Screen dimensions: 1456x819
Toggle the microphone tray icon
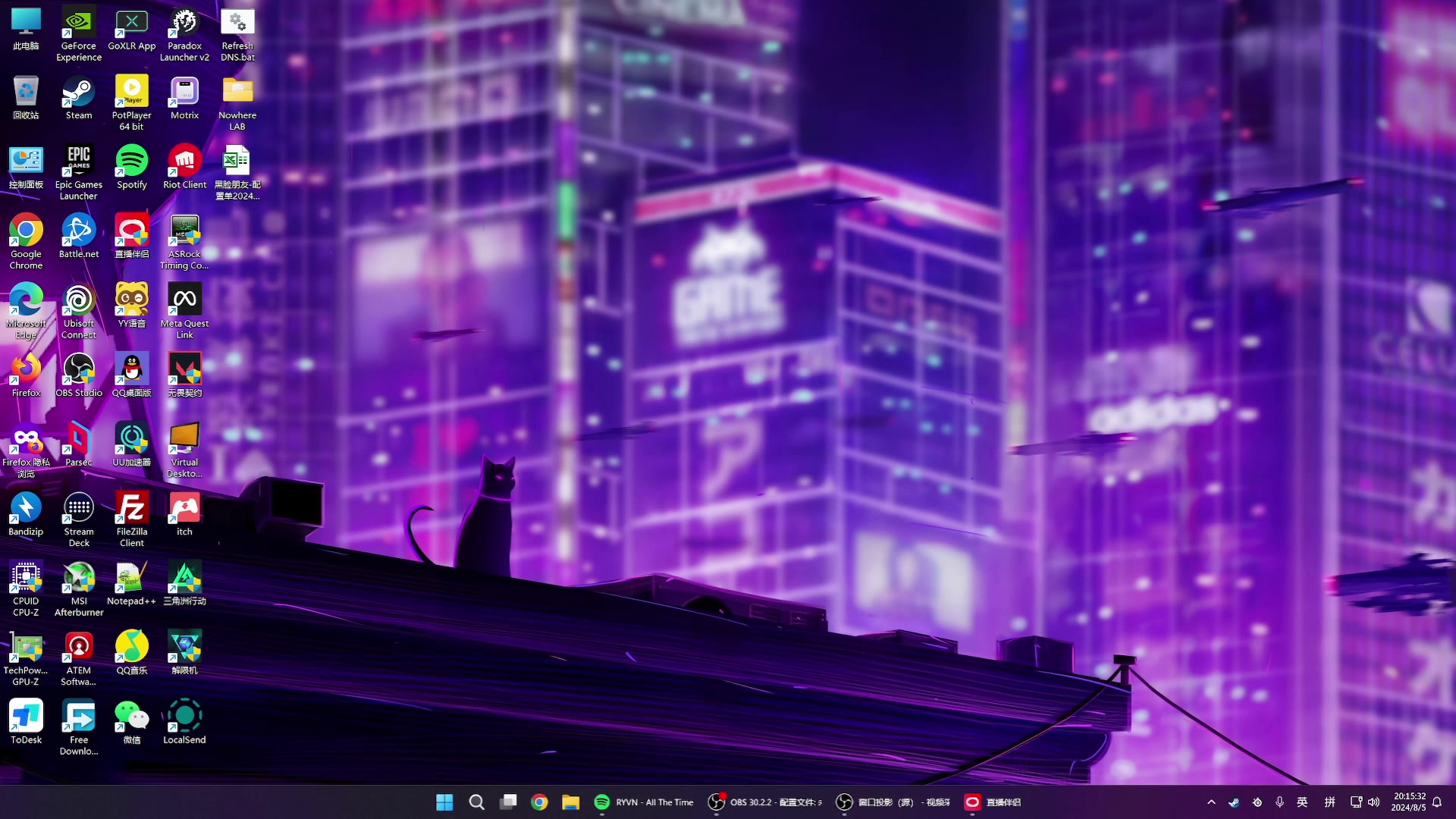(1279, 802)
